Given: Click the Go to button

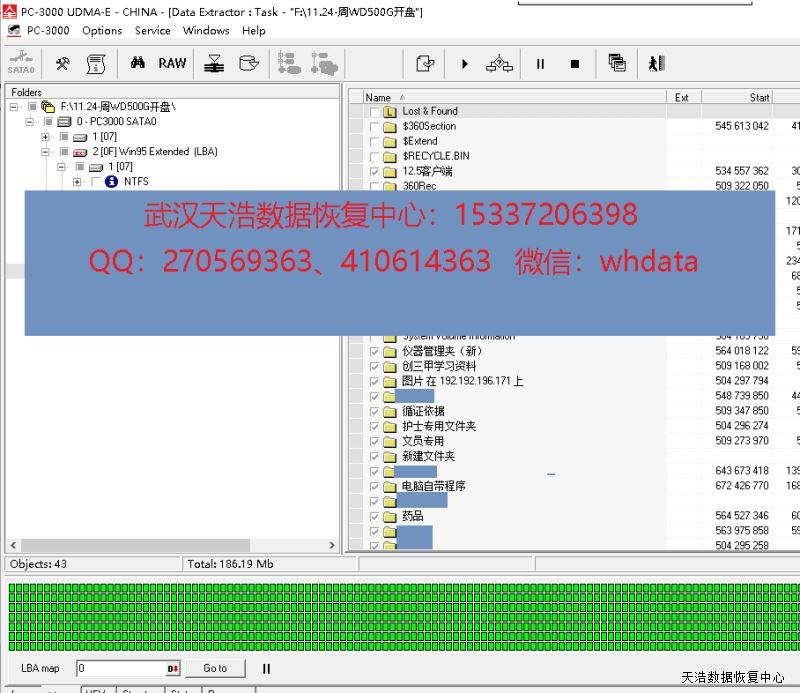Looking at the screenshot, I should [215, 668].
